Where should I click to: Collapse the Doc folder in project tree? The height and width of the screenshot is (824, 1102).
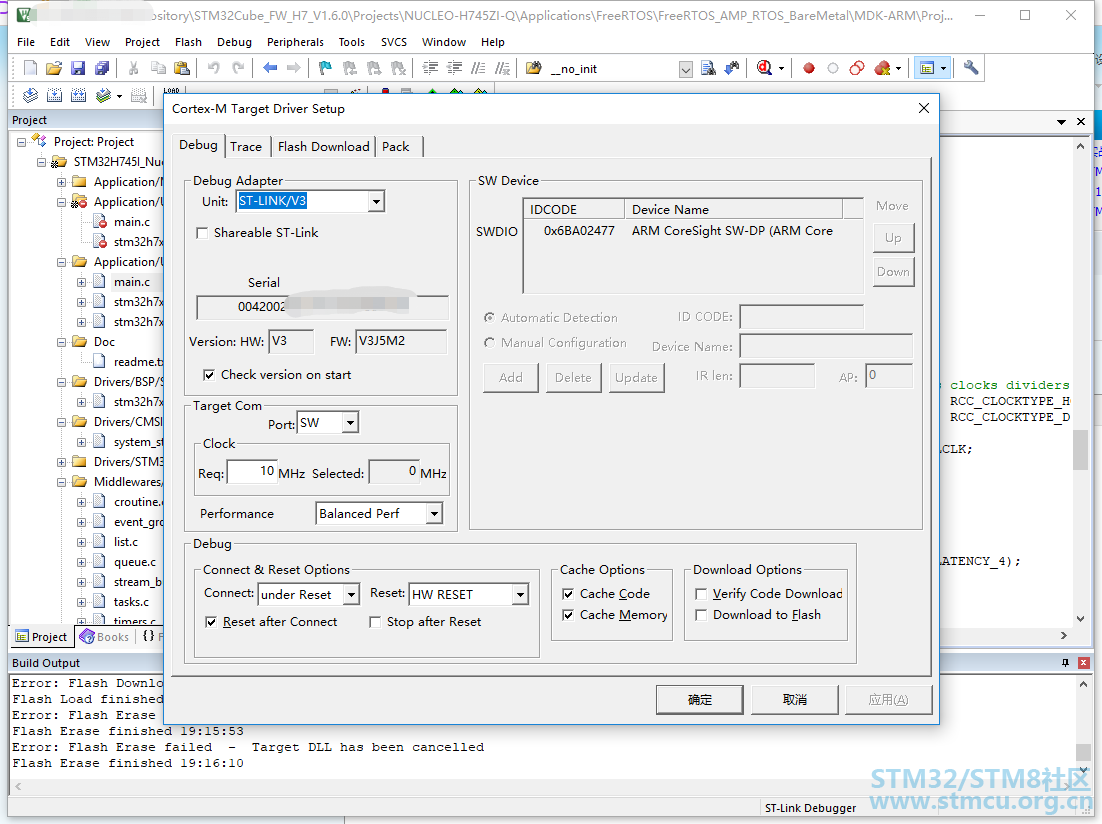(x=61, y=342)
